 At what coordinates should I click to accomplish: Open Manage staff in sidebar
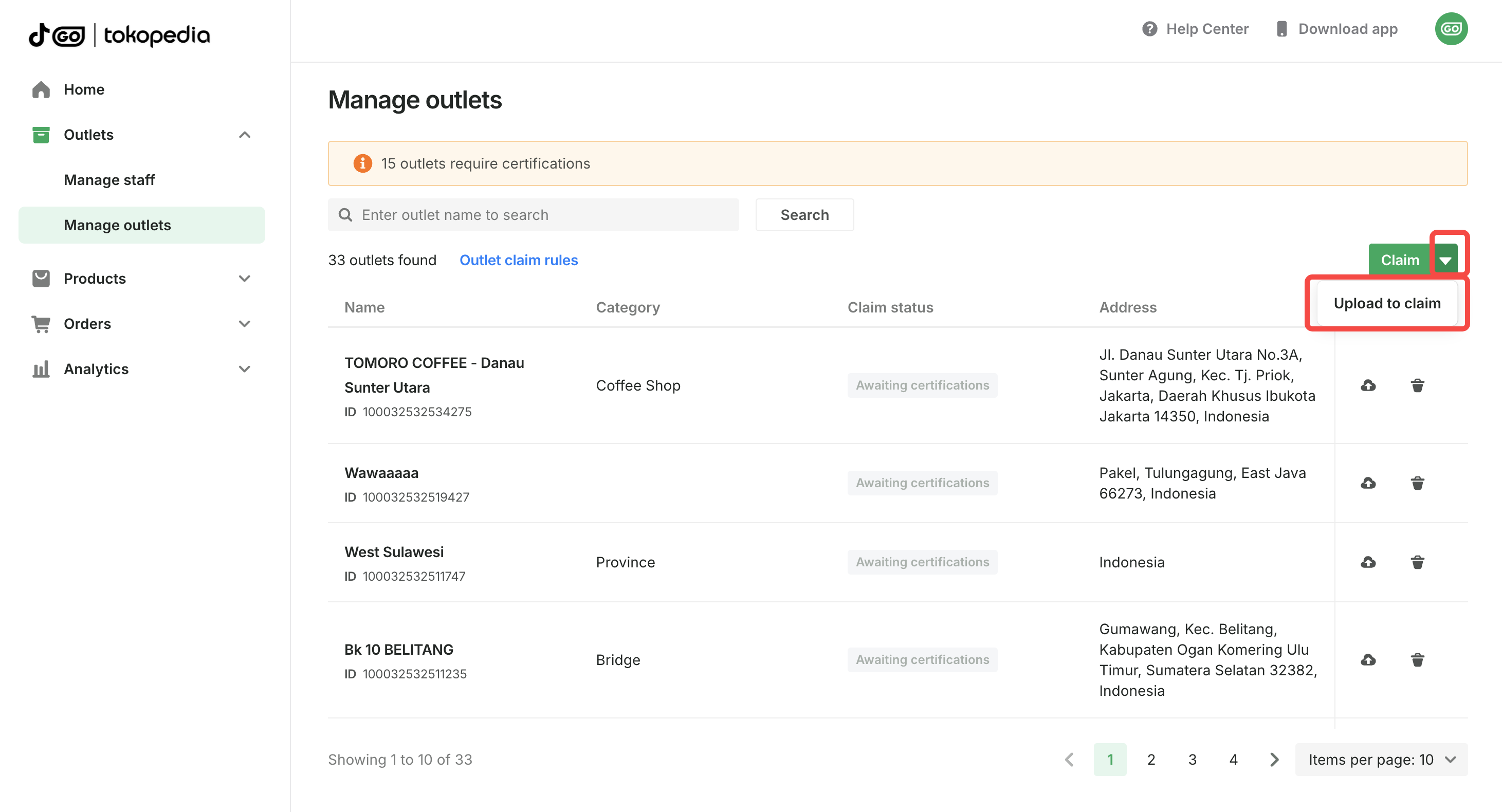click(x=109, y=179)
